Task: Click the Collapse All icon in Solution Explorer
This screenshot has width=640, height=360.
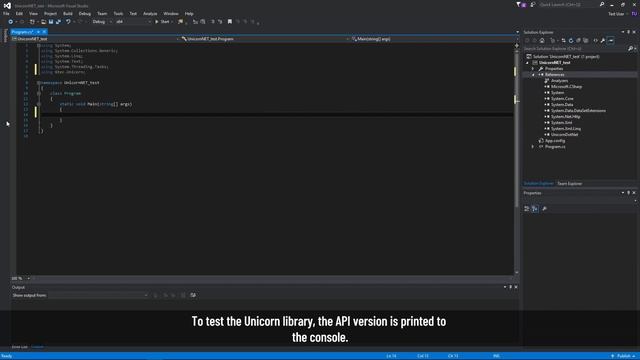Action: 578,40
